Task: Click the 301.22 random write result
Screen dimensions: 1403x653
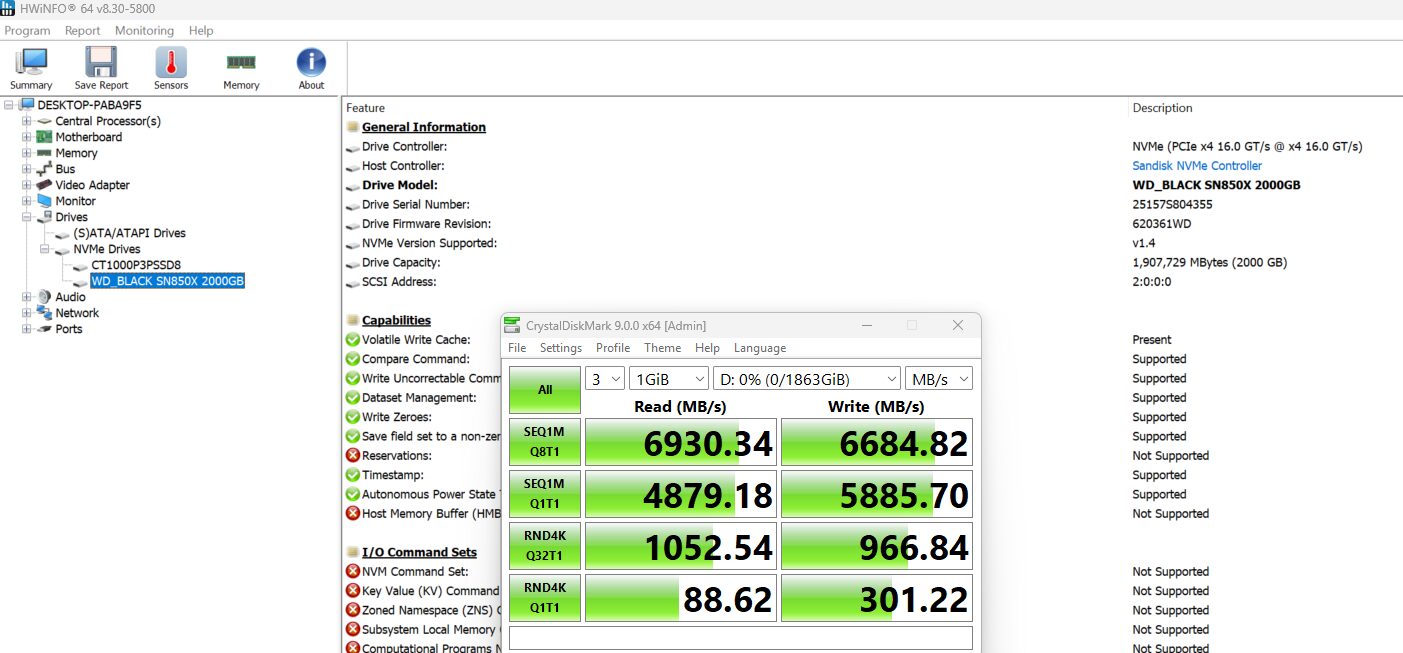Action: pyautogui.click(x=877, y=598)
